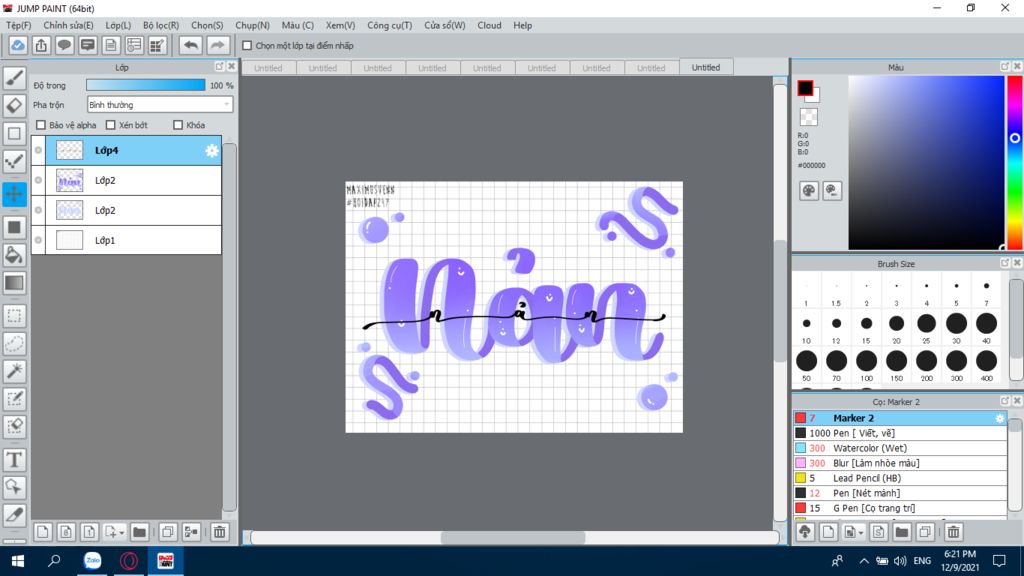Click the transparent color swatch
The height and width of the screenshot is (576, 1024).
tap(808, 117)
